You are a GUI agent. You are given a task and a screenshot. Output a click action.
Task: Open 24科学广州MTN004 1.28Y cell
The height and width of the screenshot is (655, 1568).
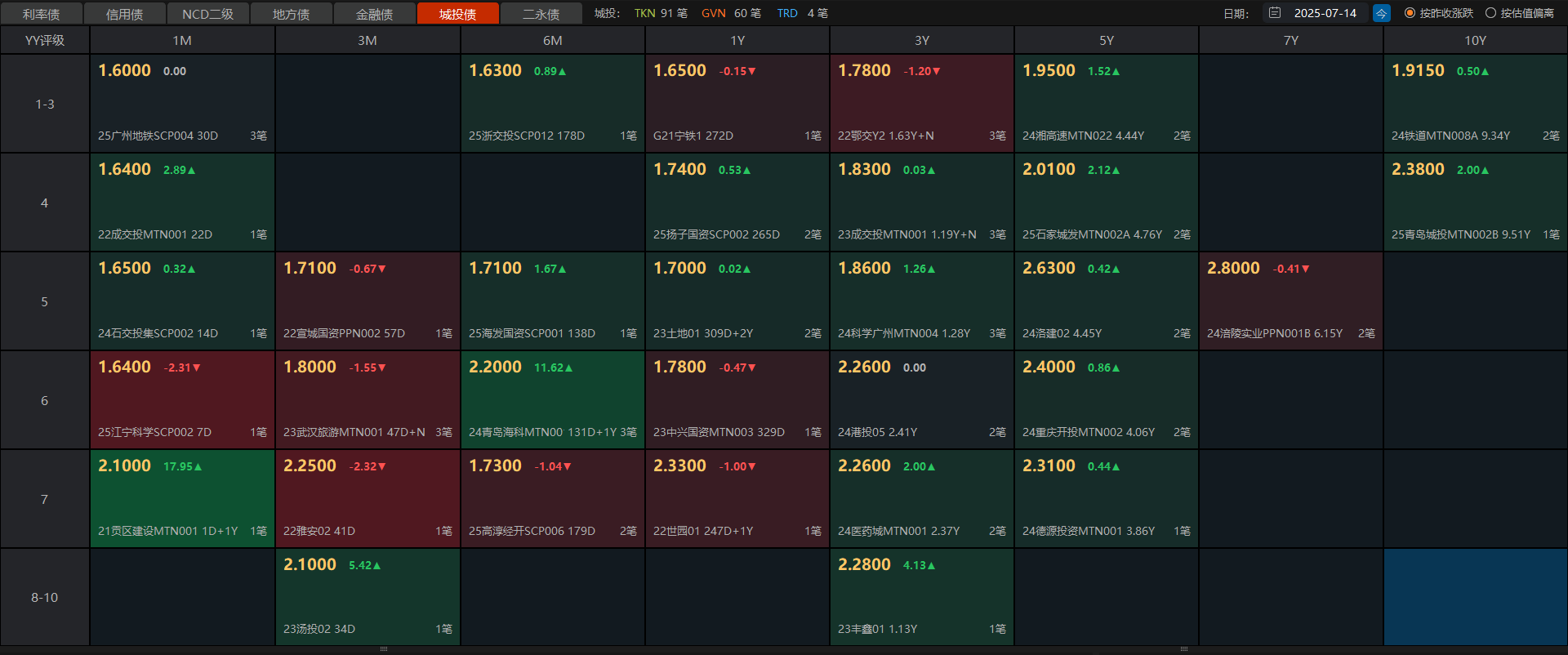922,301
